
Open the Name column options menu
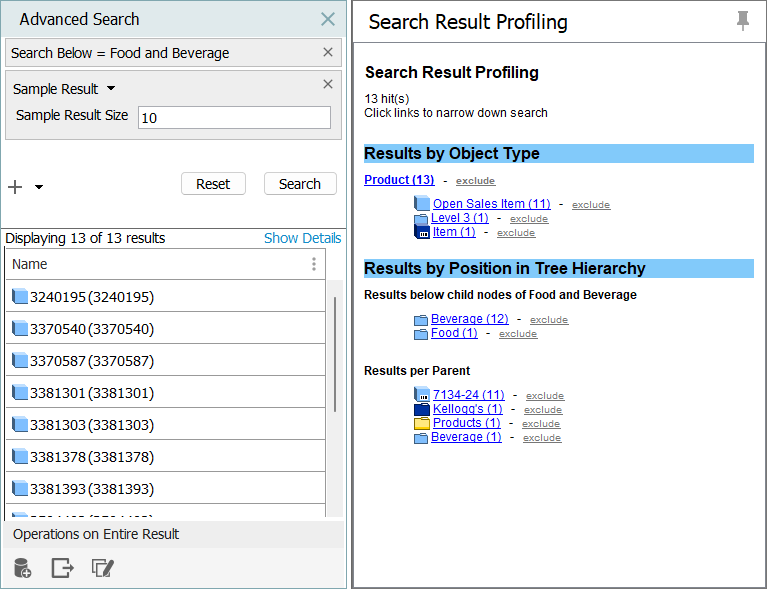(314, 264)
